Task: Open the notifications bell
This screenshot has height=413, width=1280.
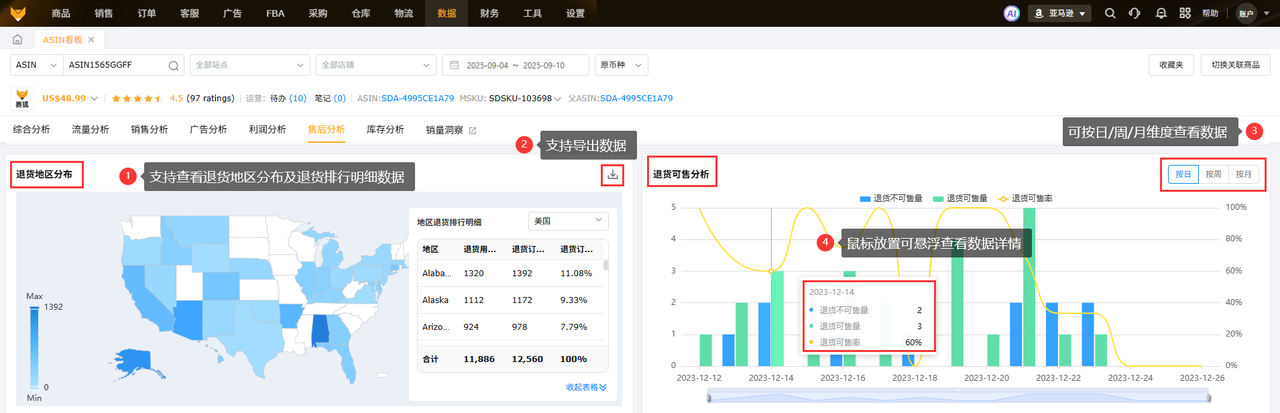Action: [1161, 13]
